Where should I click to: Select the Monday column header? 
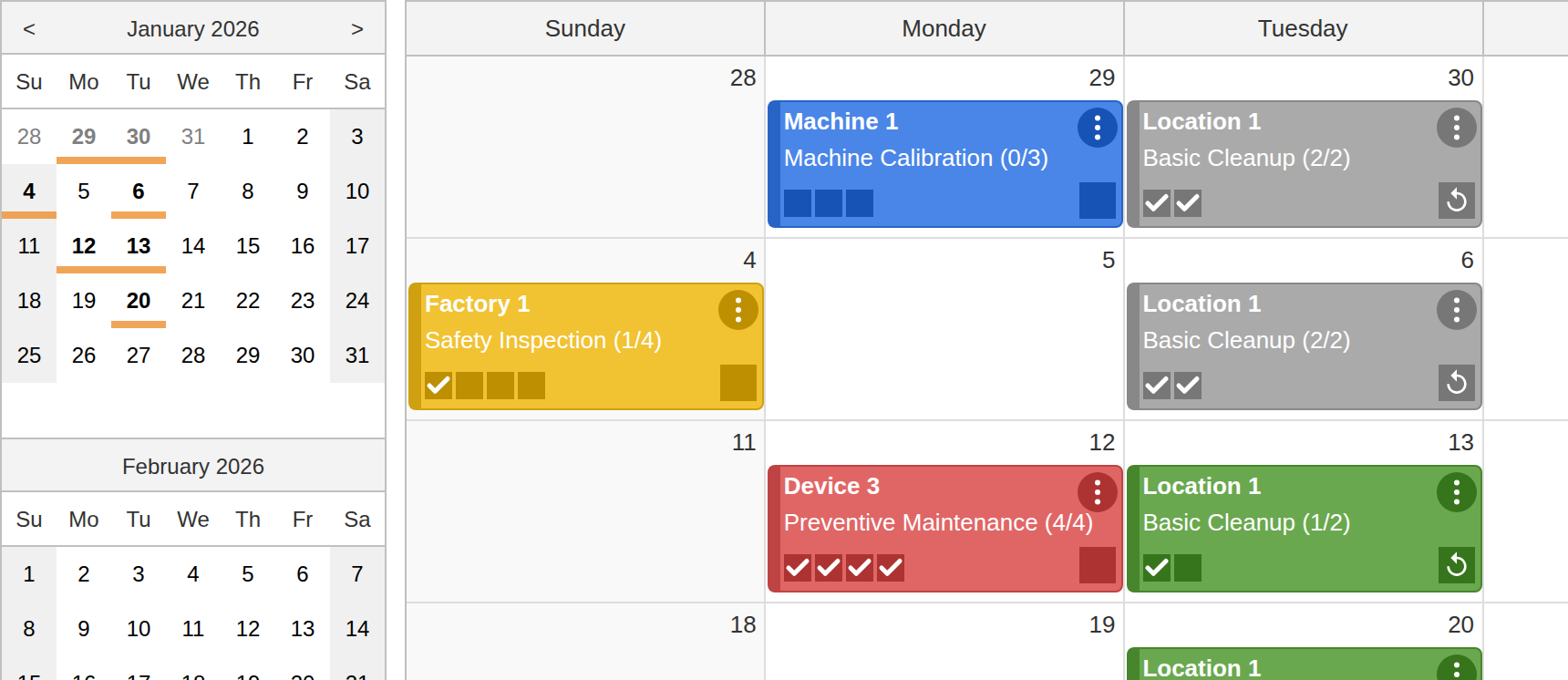click(944, 28)
